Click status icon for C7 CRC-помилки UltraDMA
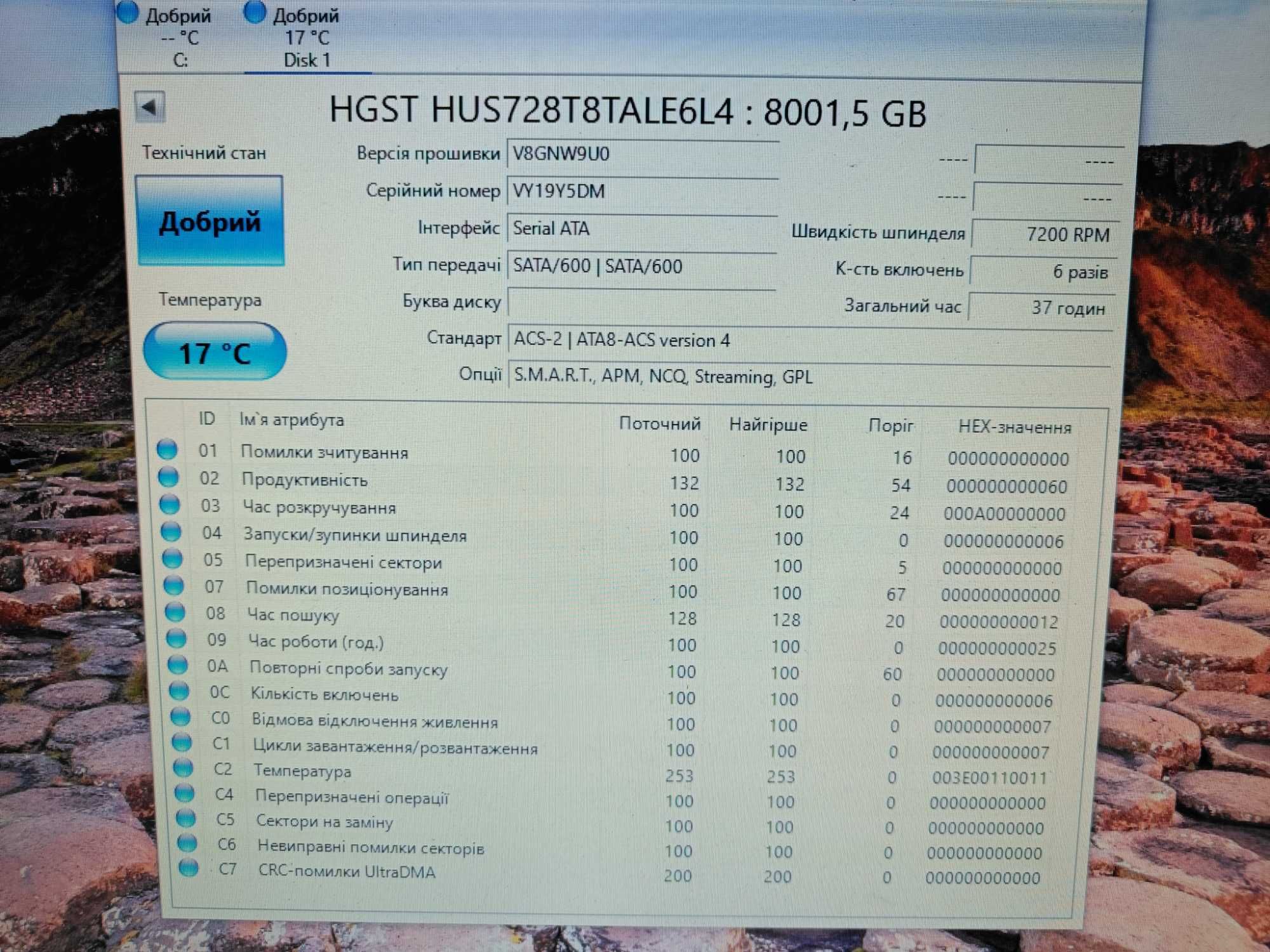This screenshot has height=952, width=1270. [188, 868]
